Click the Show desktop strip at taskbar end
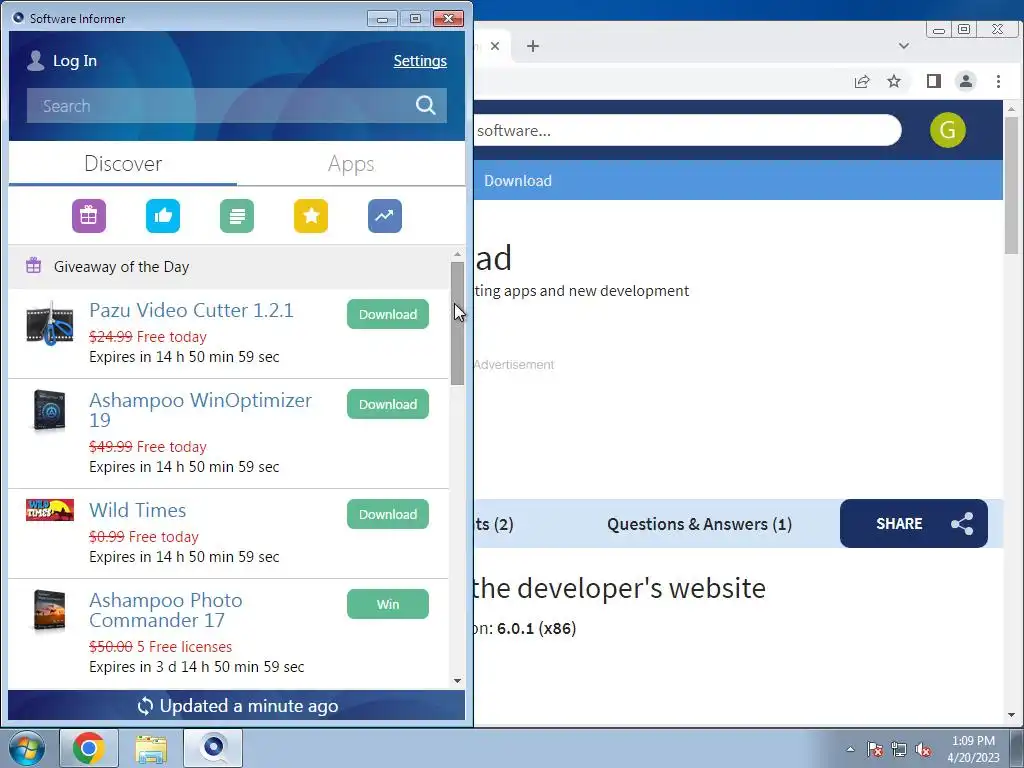The image size is (1024, 768). point(1018,748)
